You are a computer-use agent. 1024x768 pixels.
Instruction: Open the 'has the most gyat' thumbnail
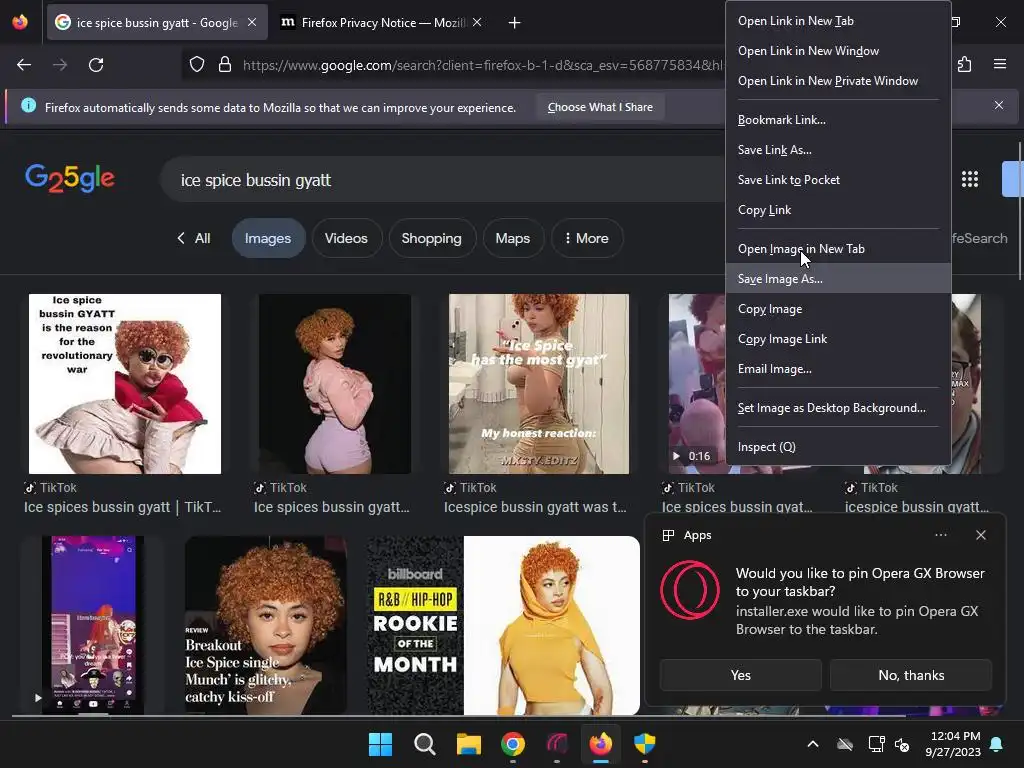(x=539, y=384)
